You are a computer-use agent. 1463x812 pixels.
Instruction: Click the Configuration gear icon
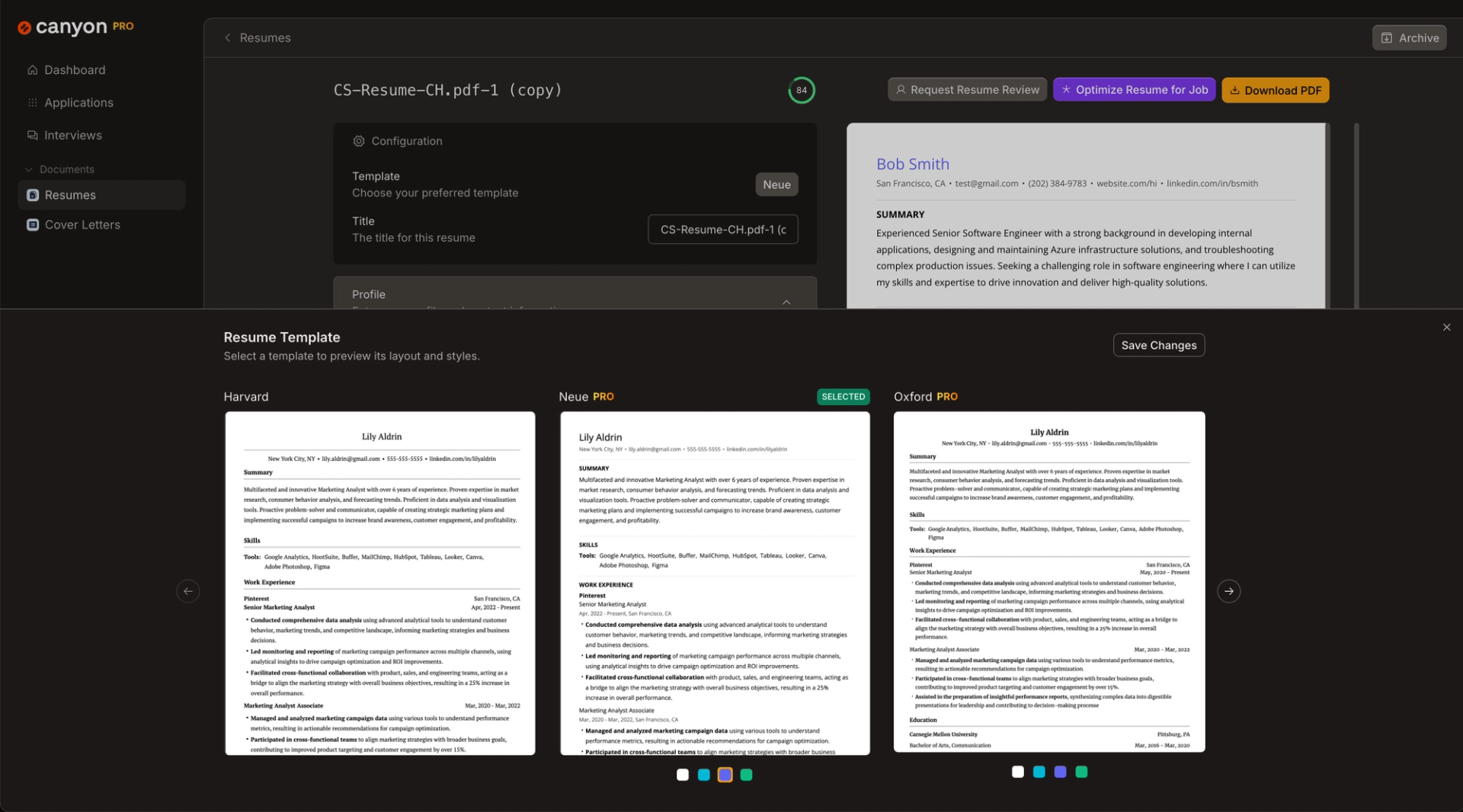tap(358, 141)
